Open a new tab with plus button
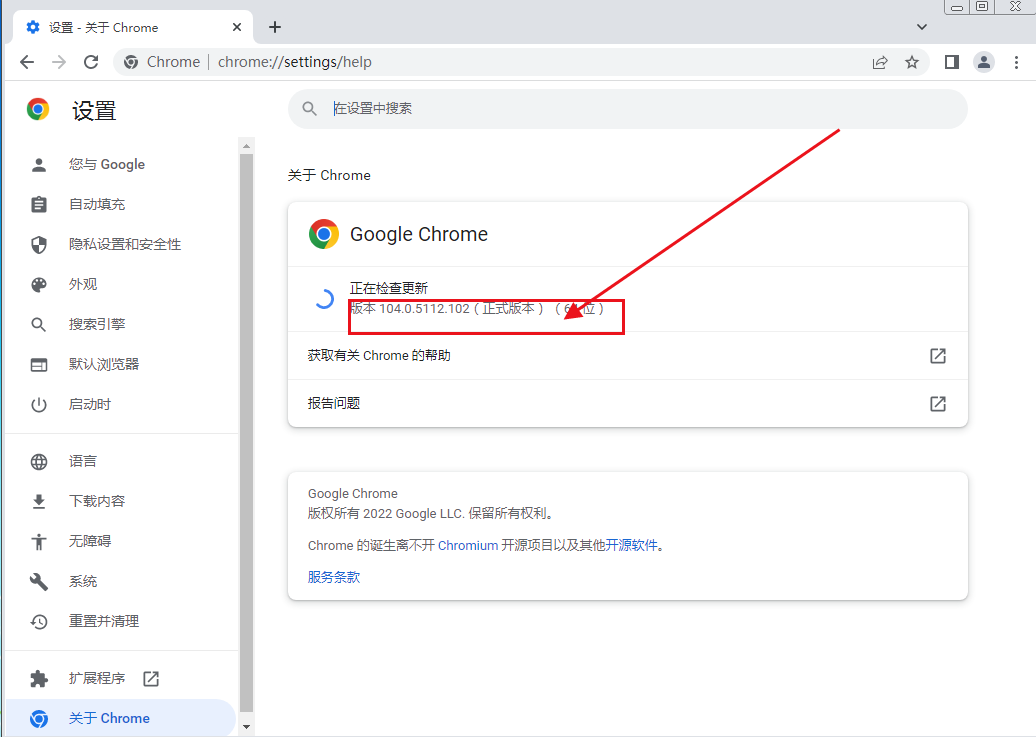 tap(275, 27)
